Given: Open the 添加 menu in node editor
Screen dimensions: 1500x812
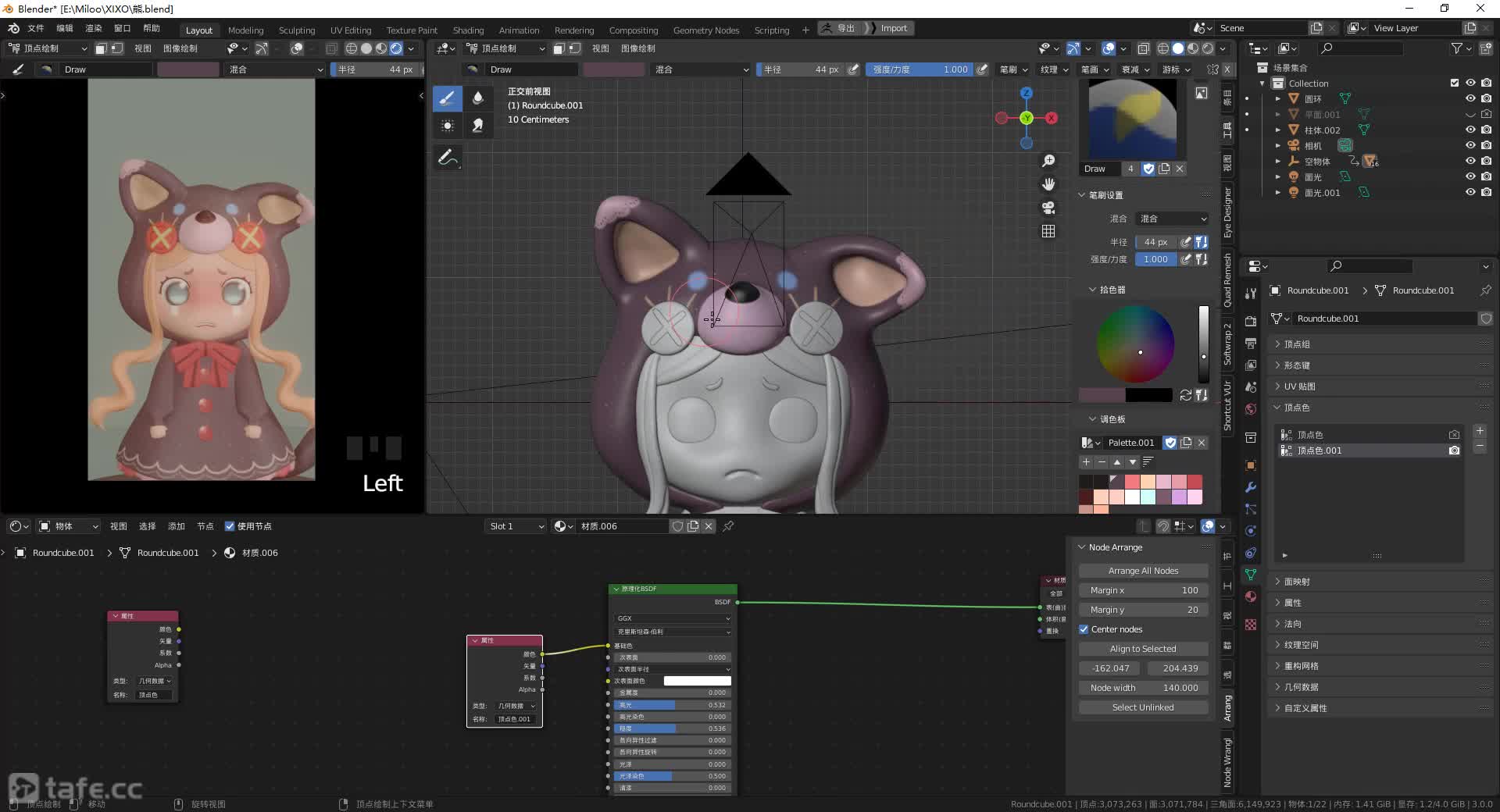Looking at the screenshot, I should pos(177,526).
